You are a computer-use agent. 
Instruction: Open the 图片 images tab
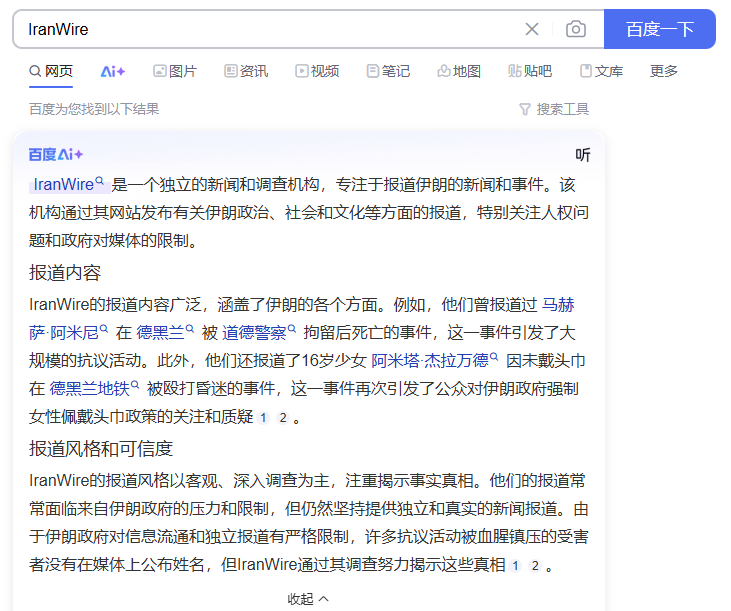[175, 71]
